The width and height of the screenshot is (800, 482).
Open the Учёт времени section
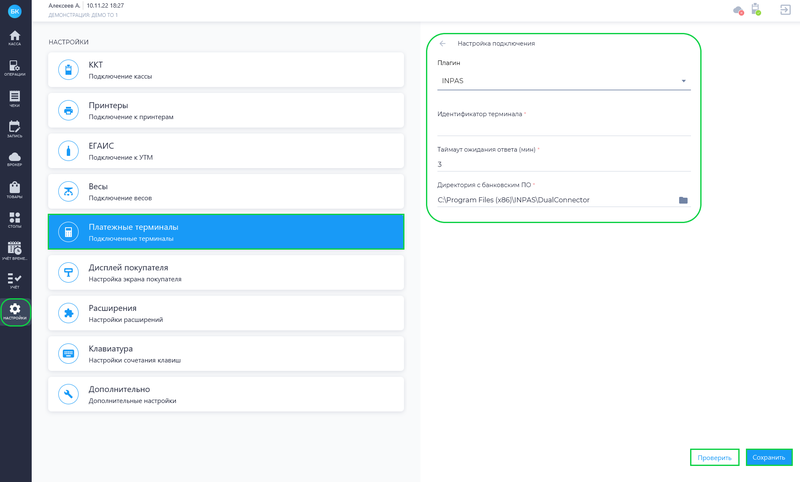coord(15,250)
